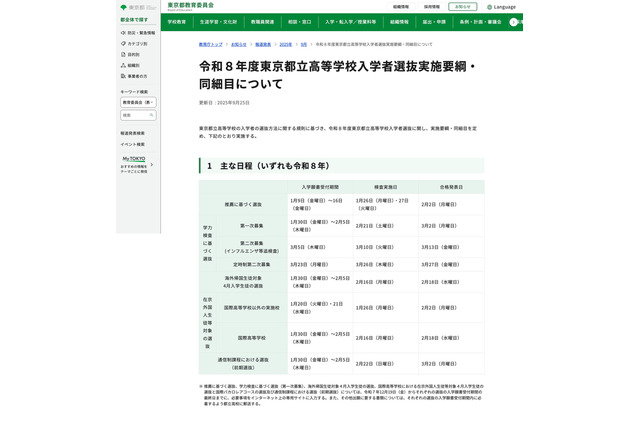Click the 採用情報 header button
Screen dimensions: 640x426
[431, 7]
